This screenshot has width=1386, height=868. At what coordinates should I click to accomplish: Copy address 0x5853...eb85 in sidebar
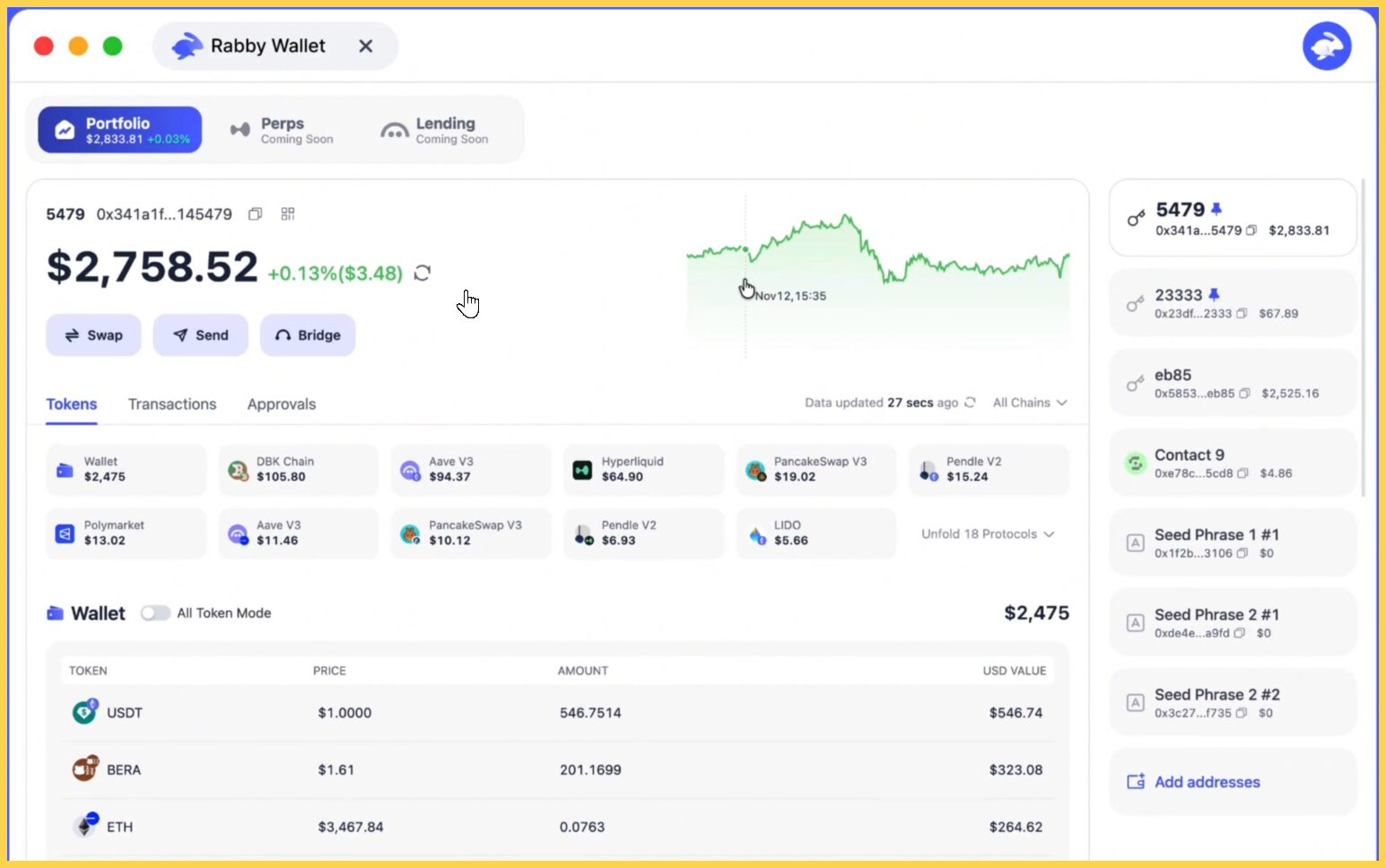[x=1244, y=394]
